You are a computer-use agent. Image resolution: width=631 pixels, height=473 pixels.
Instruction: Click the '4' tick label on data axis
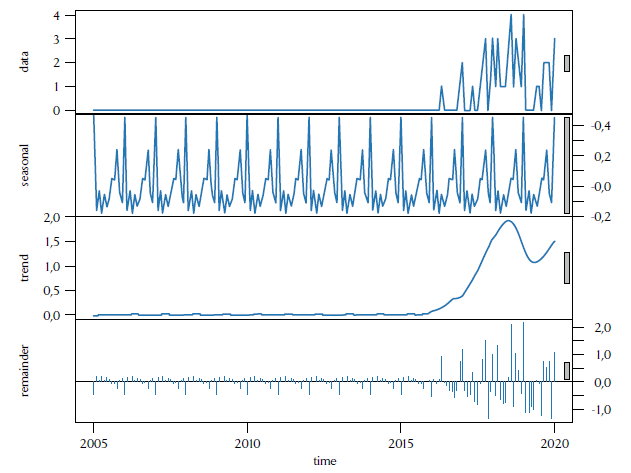[x=60, y=15]
